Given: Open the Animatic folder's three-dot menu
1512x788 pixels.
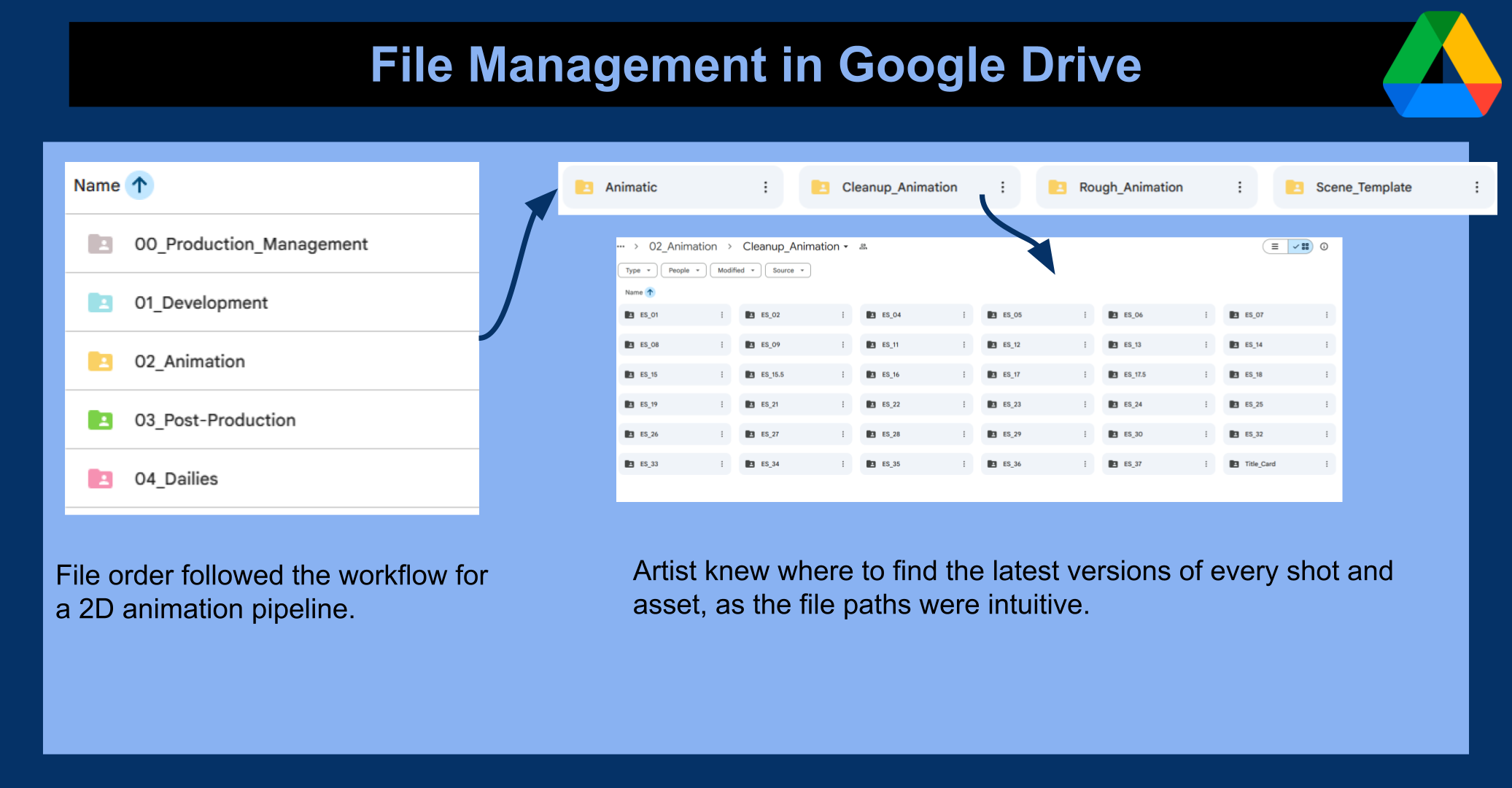Looking at the screenshot, I should point(765,188).
